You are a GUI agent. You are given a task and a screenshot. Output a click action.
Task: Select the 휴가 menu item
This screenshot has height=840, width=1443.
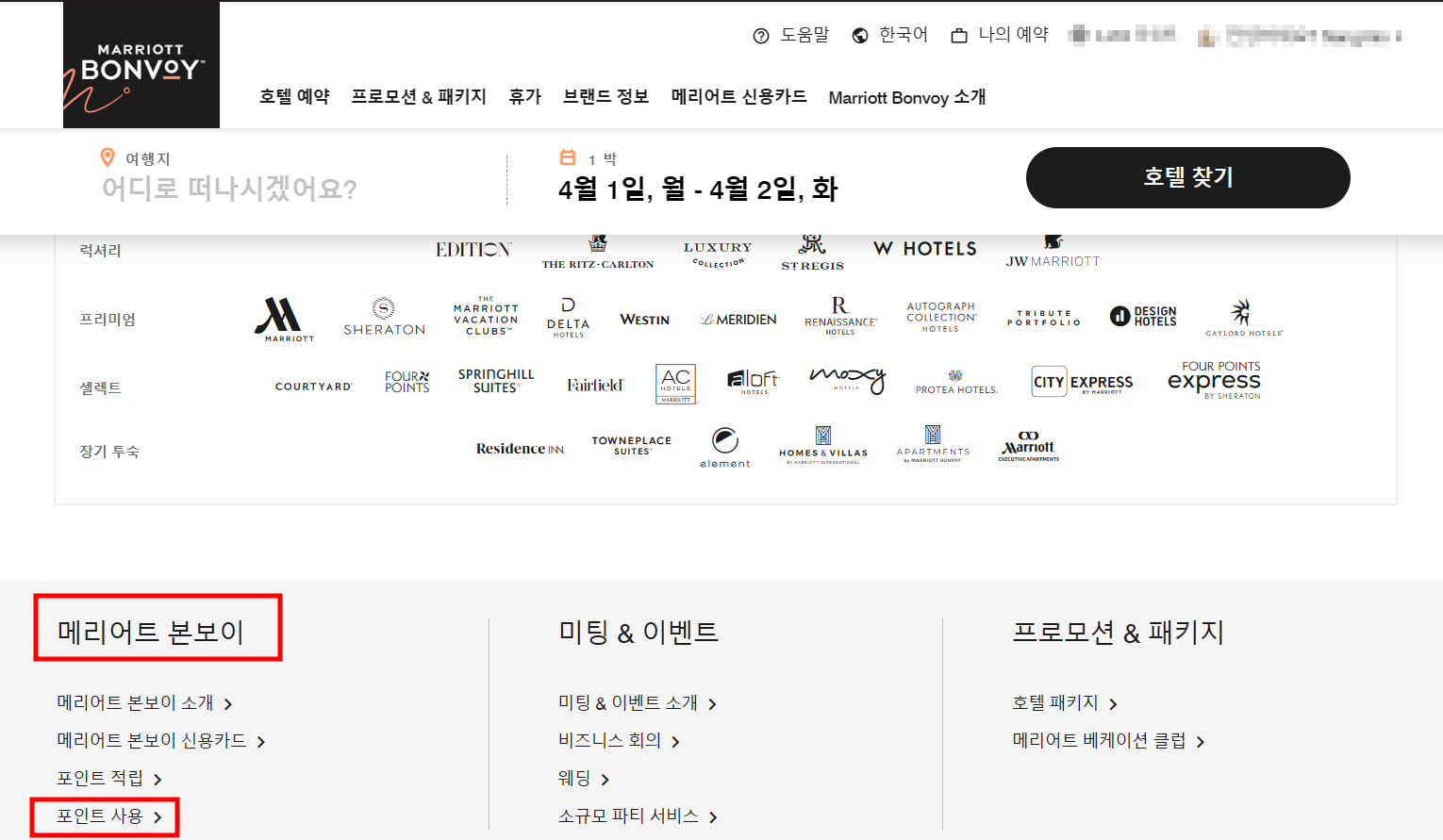point(525,97)
